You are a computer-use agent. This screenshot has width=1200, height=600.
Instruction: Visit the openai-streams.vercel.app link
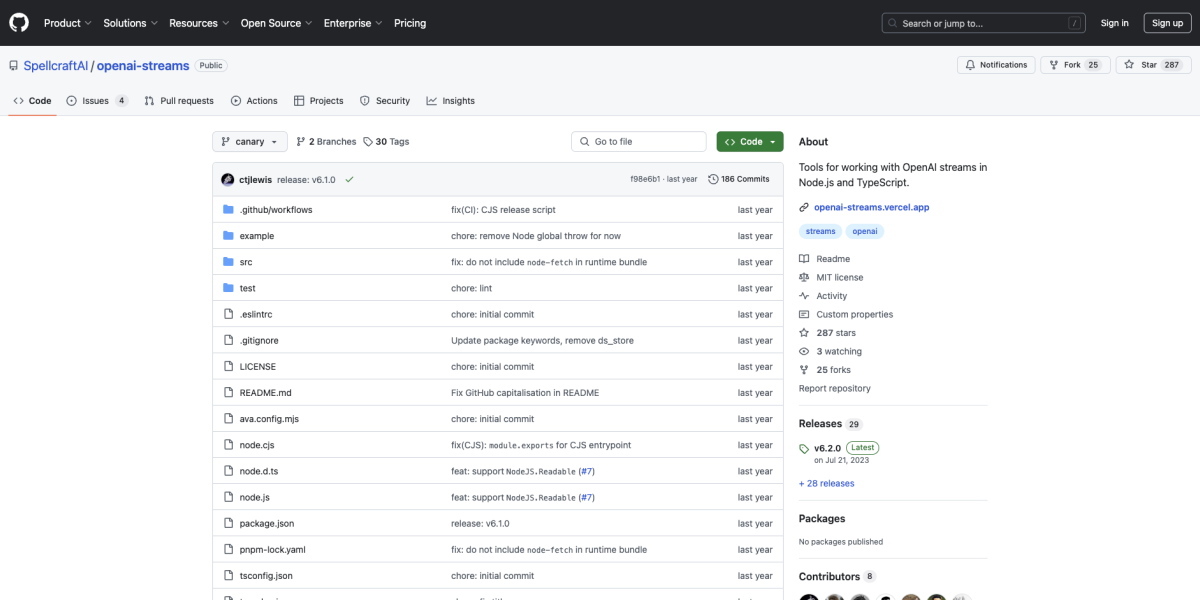coord(870,208)
